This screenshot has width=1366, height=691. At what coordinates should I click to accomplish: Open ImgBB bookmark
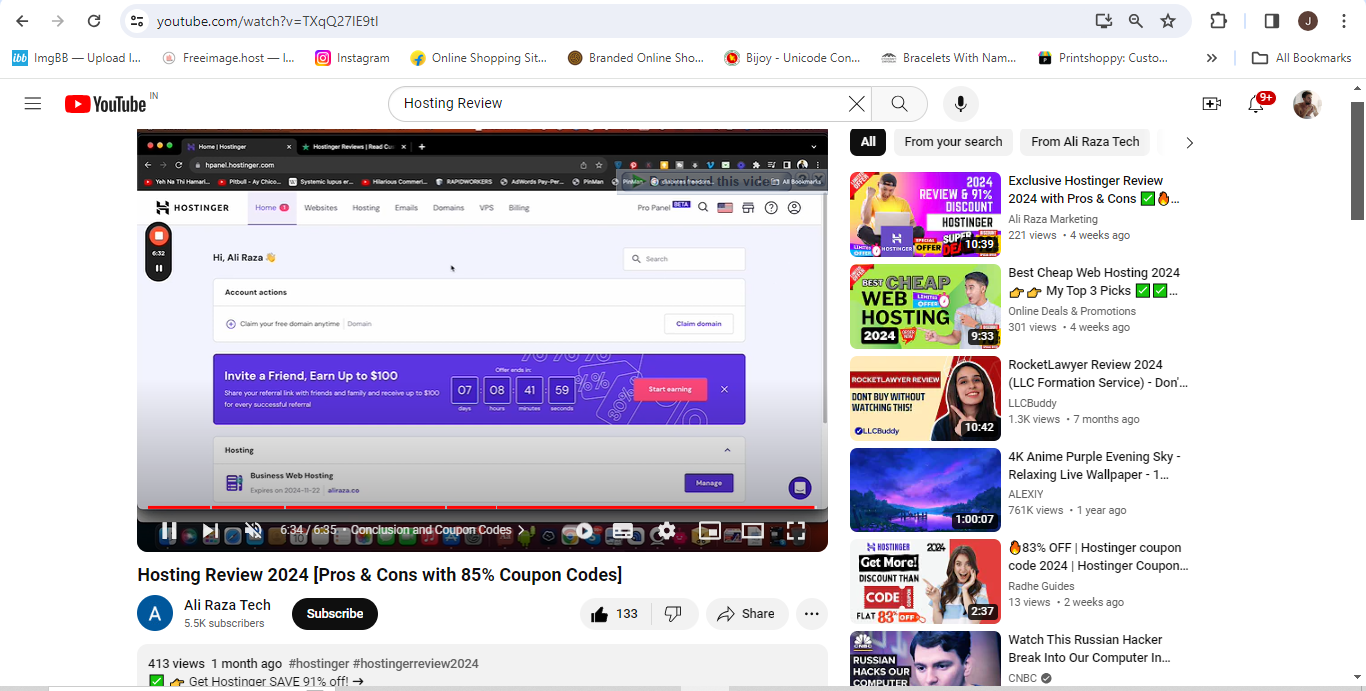(77, 58)
